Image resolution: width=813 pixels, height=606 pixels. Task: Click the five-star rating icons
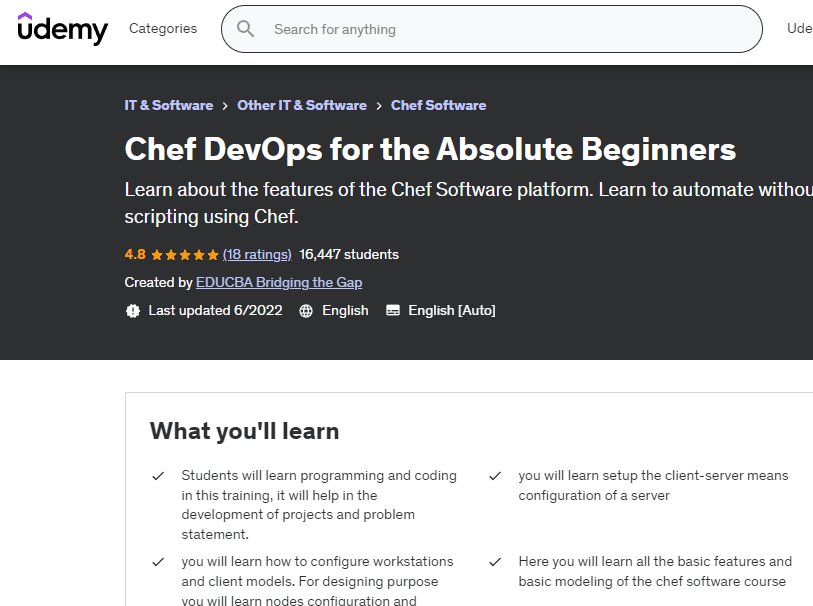click(x=185, y=255)
